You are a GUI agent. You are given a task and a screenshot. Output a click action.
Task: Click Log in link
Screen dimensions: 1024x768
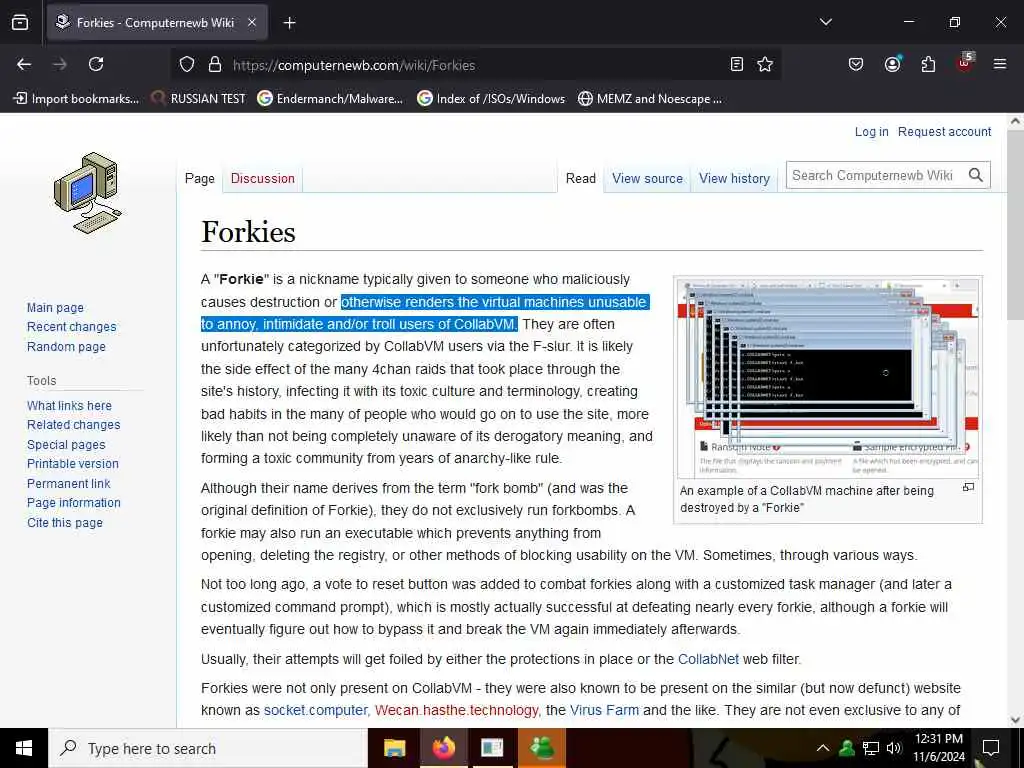coord(871,132)
